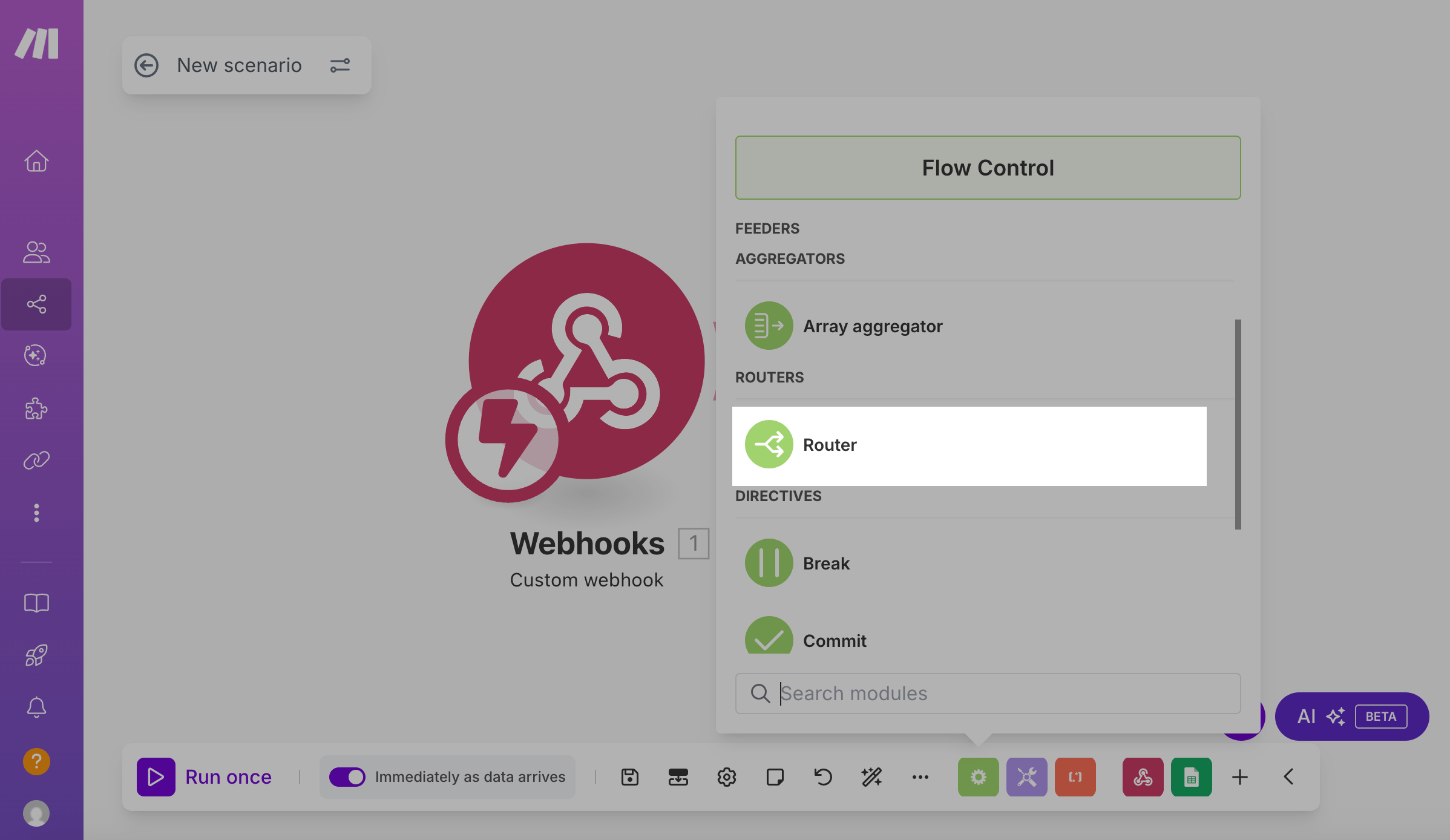Toggle the Immediately as data arrives switch
1450x840 pixels.
pyautogui.click(x=347, y=777)
